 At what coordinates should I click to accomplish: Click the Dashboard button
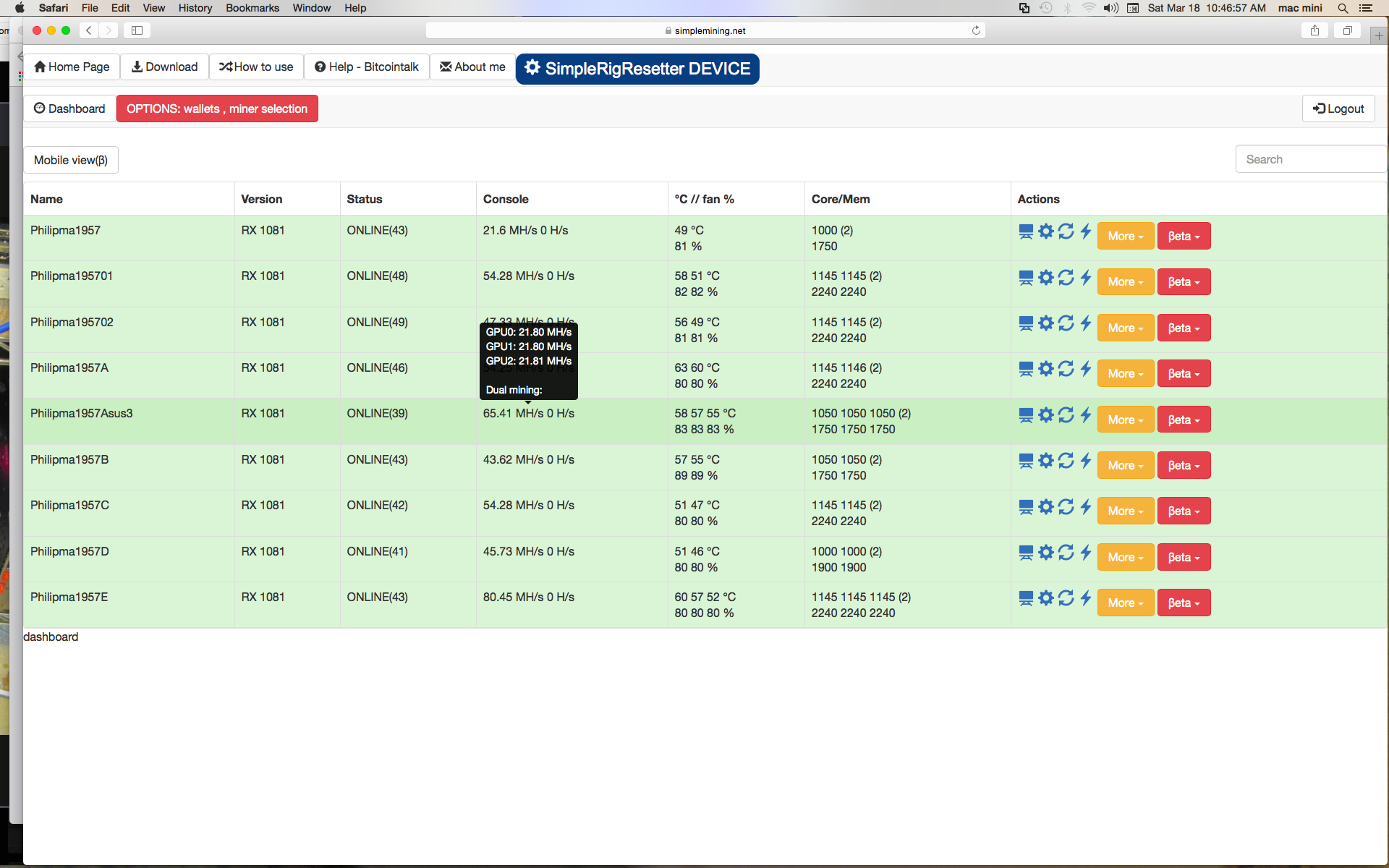click(x=69, y=109)
